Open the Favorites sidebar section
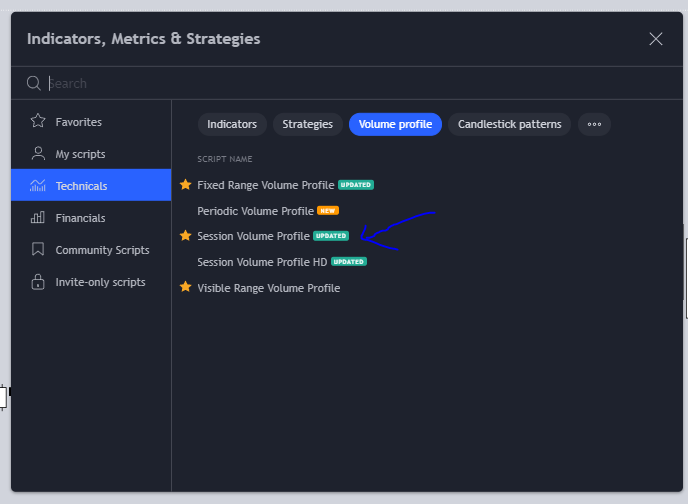Screen dimensions: 688x504 pos(91,122)
